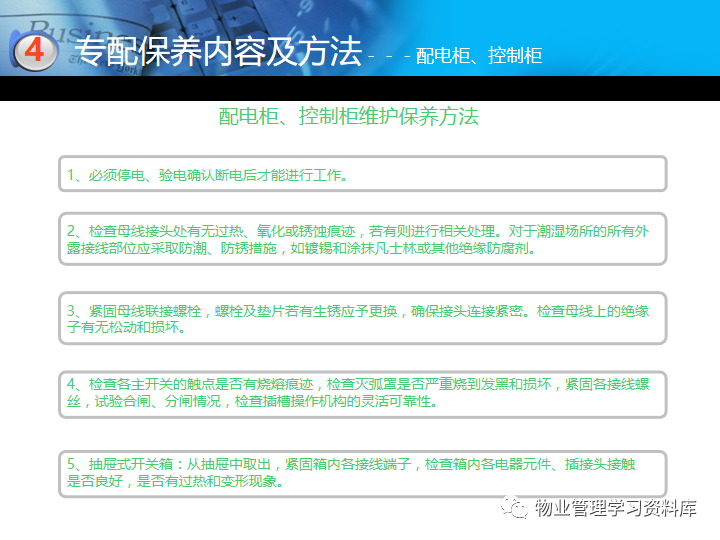Click the number 4 badge icon
The width and height of the screenshot is (720, 540).
coord(34,51)
